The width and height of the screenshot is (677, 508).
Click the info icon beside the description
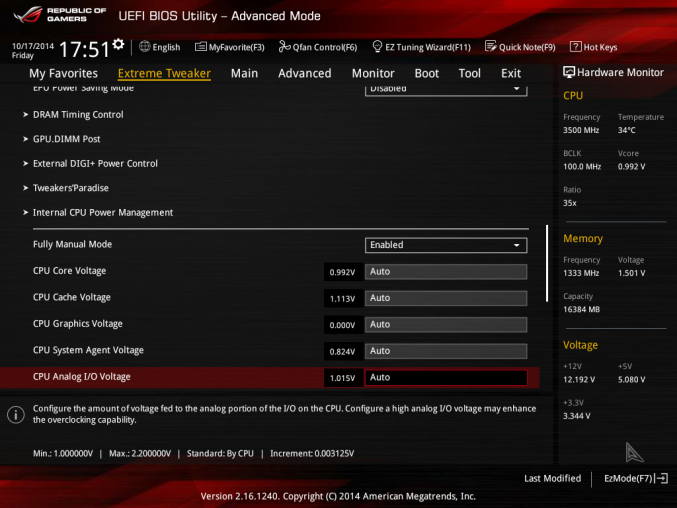[16, 415]
